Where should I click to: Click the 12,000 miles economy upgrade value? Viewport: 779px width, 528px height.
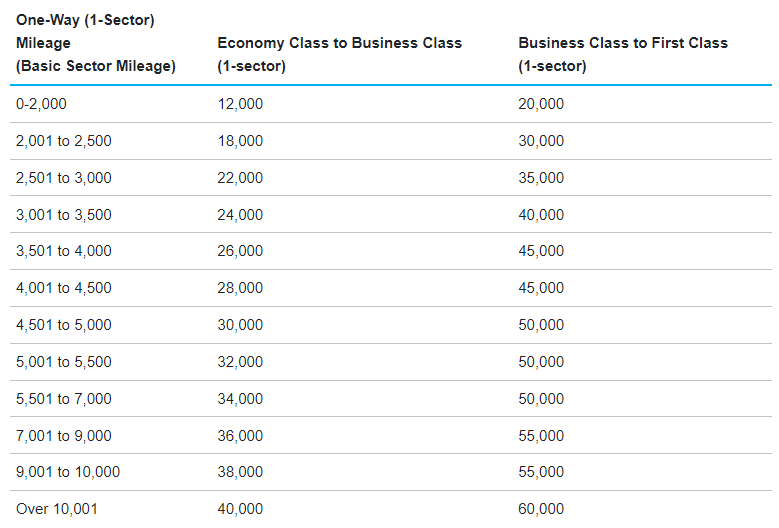click(240, 104)
